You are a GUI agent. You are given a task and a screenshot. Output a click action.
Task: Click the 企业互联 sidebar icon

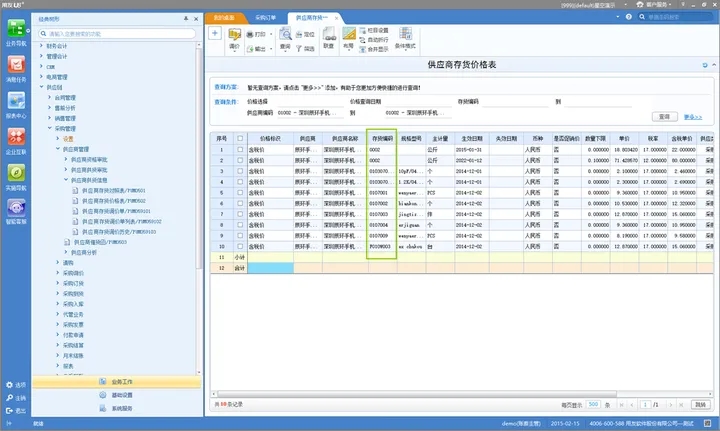click(x=15, y=141)
